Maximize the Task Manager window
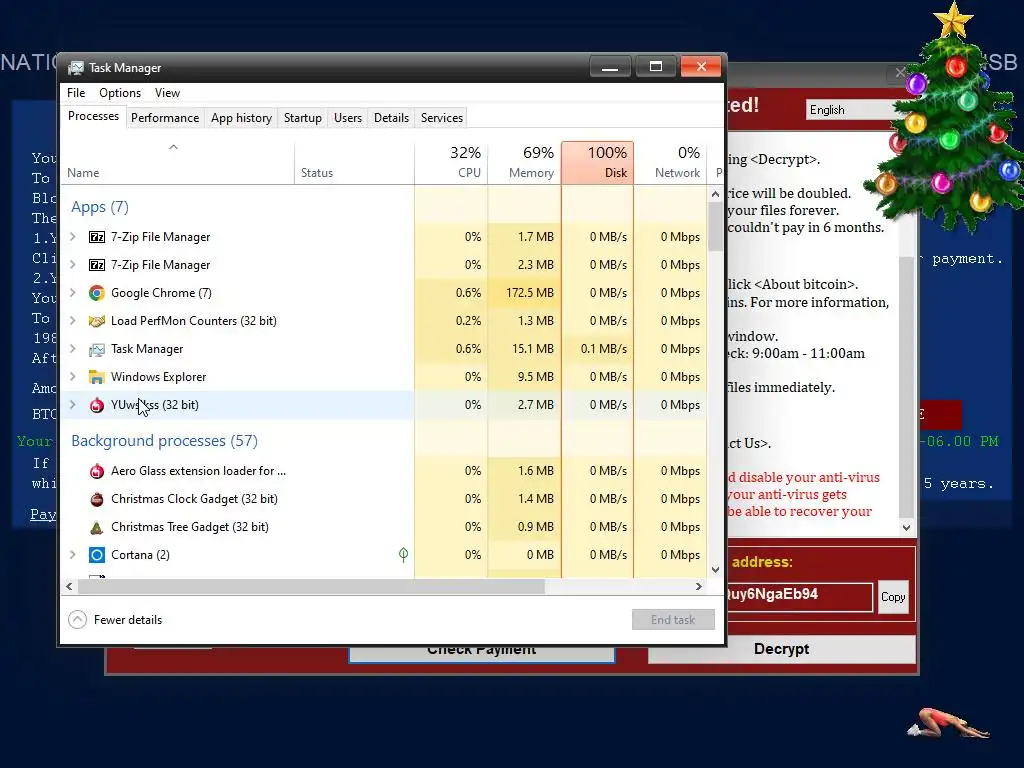 pyautogui.click(x=656, y=67)
